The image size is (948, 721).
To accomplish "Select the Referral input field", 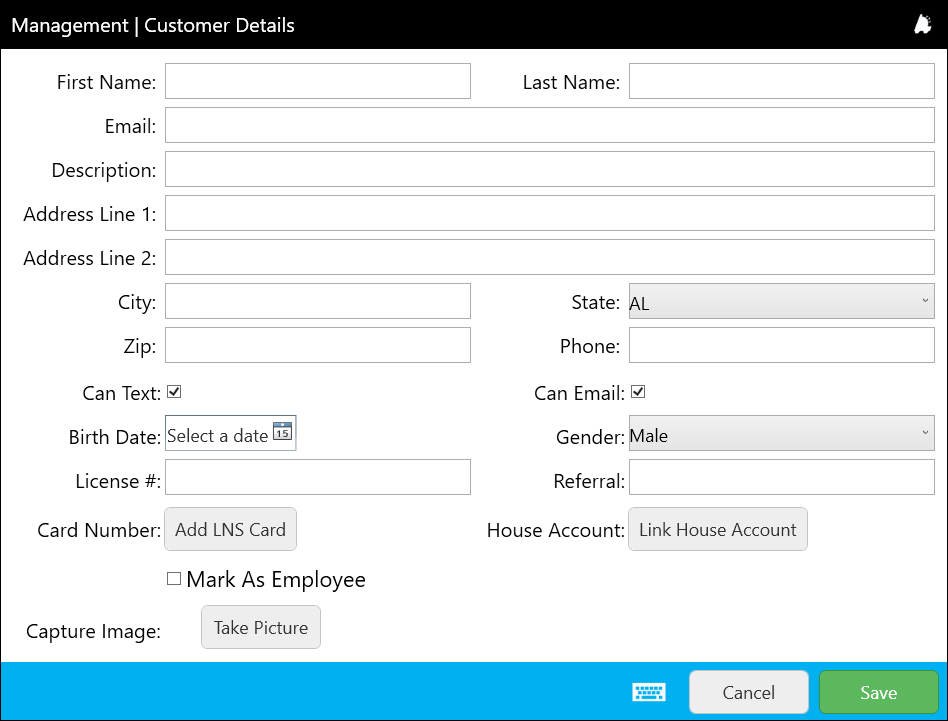I will (x=781, y=478).
